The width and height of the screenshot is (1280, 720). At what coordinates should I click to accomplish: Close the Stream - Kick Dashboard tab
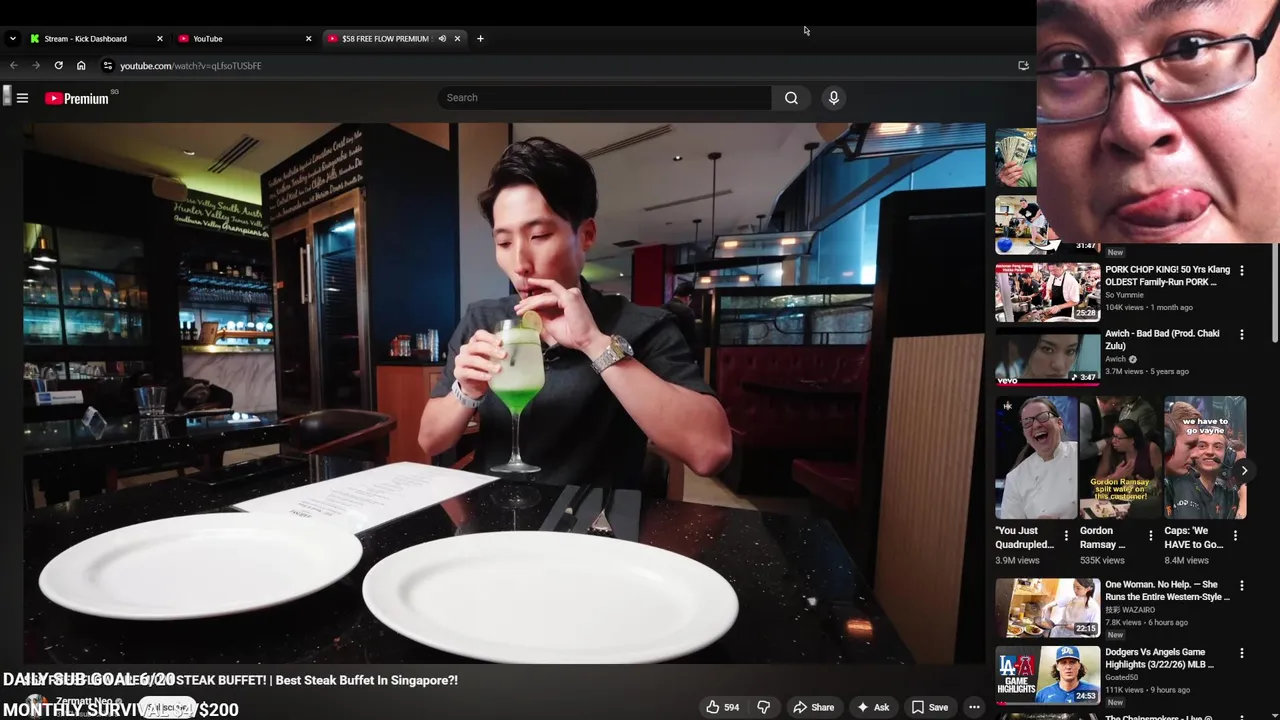point(159,39)
